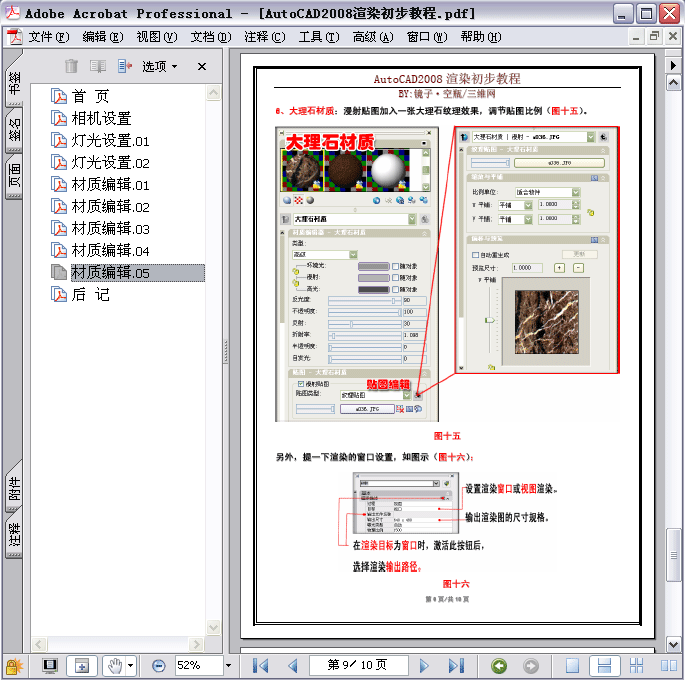Viewport: 685px width, 680px height.
Task: Open the 视图(V) menu
Action: click(x=157, y=37)
